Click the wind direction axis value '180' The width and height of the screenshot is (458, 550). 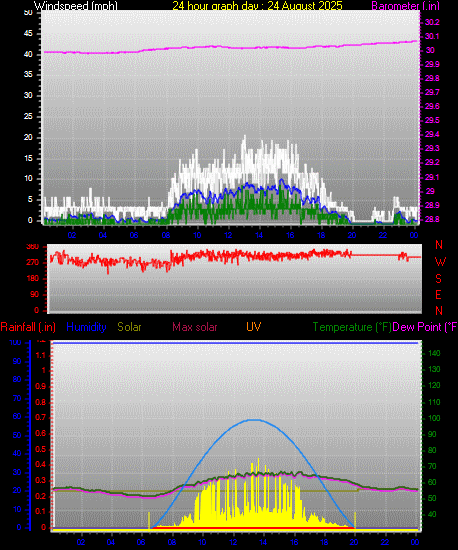click(x=33, y=279)
